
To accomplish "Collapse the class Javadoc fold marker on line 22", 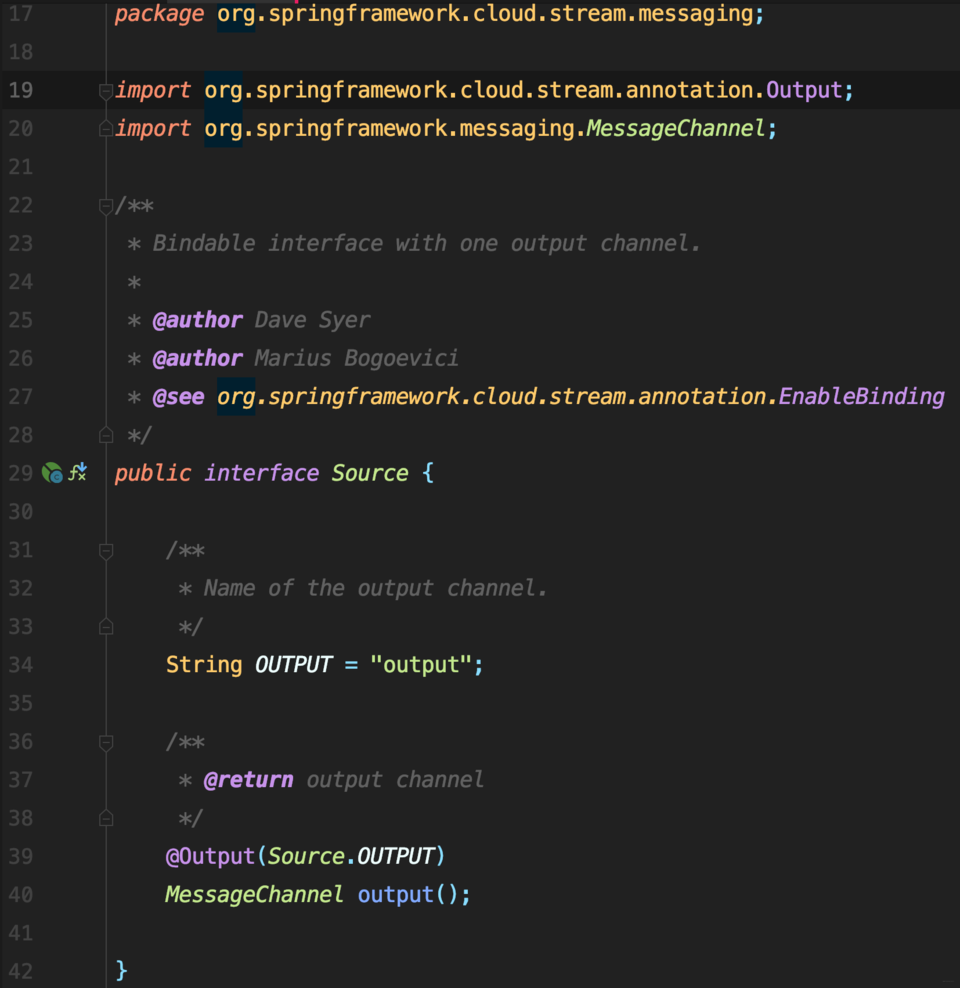I will click(x=106, y=206).
